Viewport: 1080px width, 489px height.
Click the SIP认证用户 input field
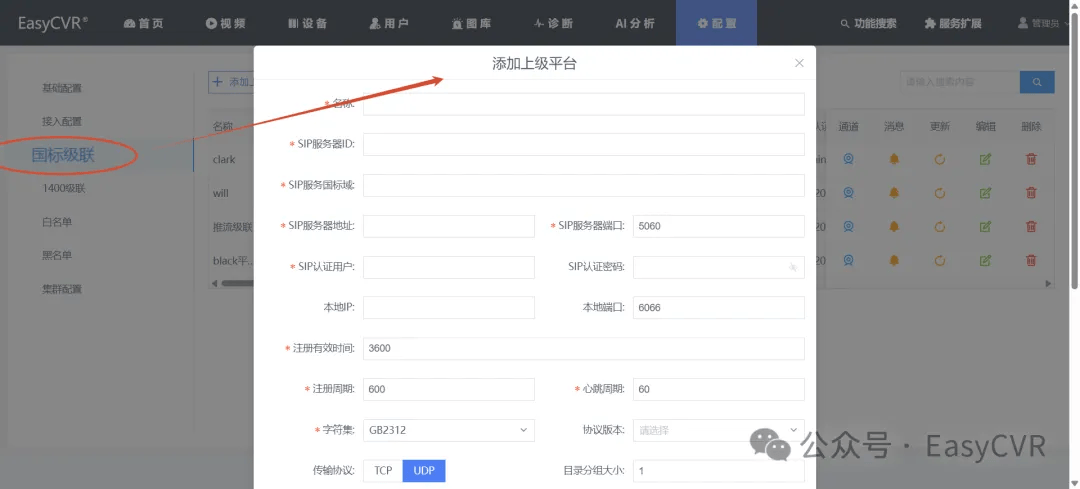pyautogui.click(x=449, y=267)
